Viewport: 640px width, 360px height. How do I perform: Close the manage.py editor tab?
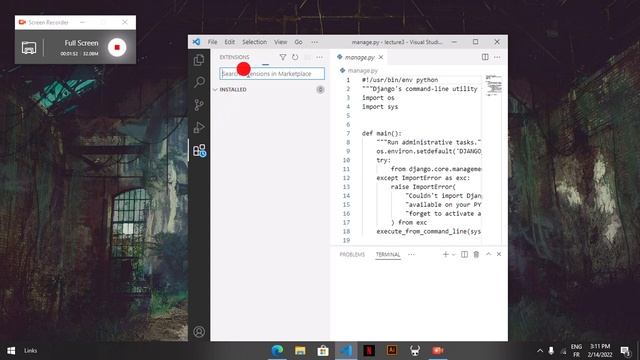381,57
